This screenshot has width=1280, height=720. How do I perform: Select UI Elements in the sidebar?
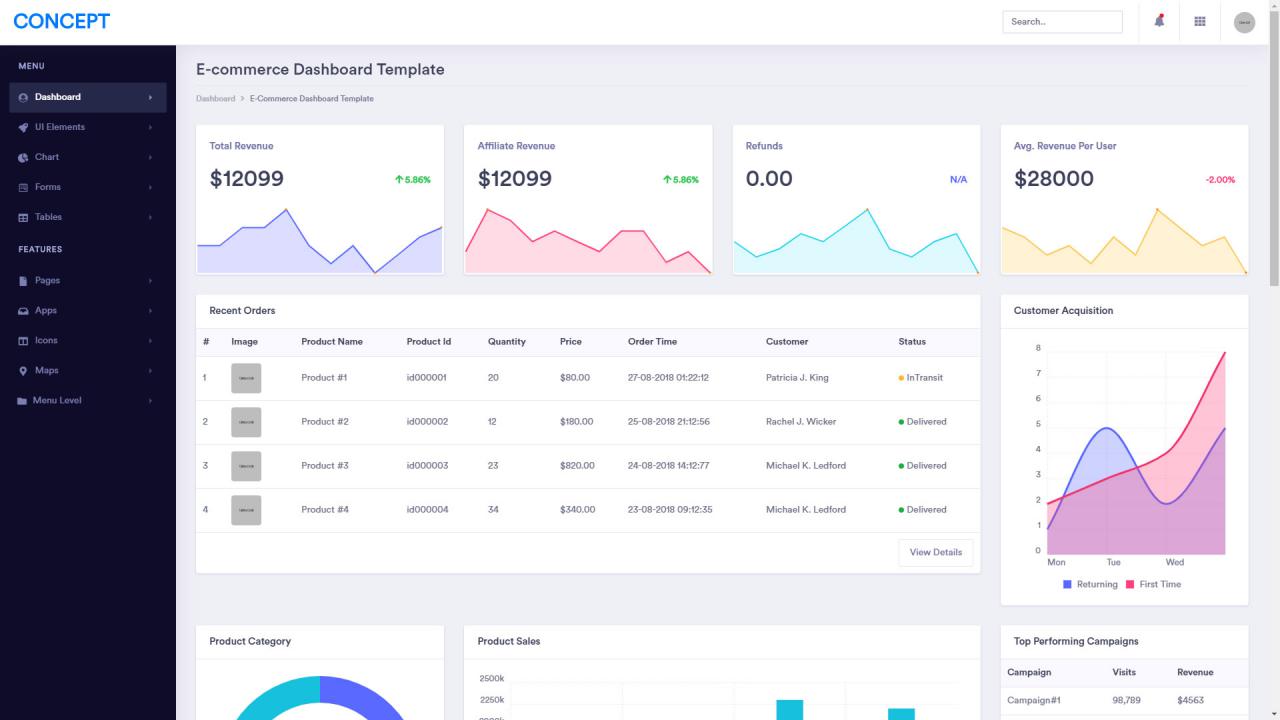(x=88, y=127)
